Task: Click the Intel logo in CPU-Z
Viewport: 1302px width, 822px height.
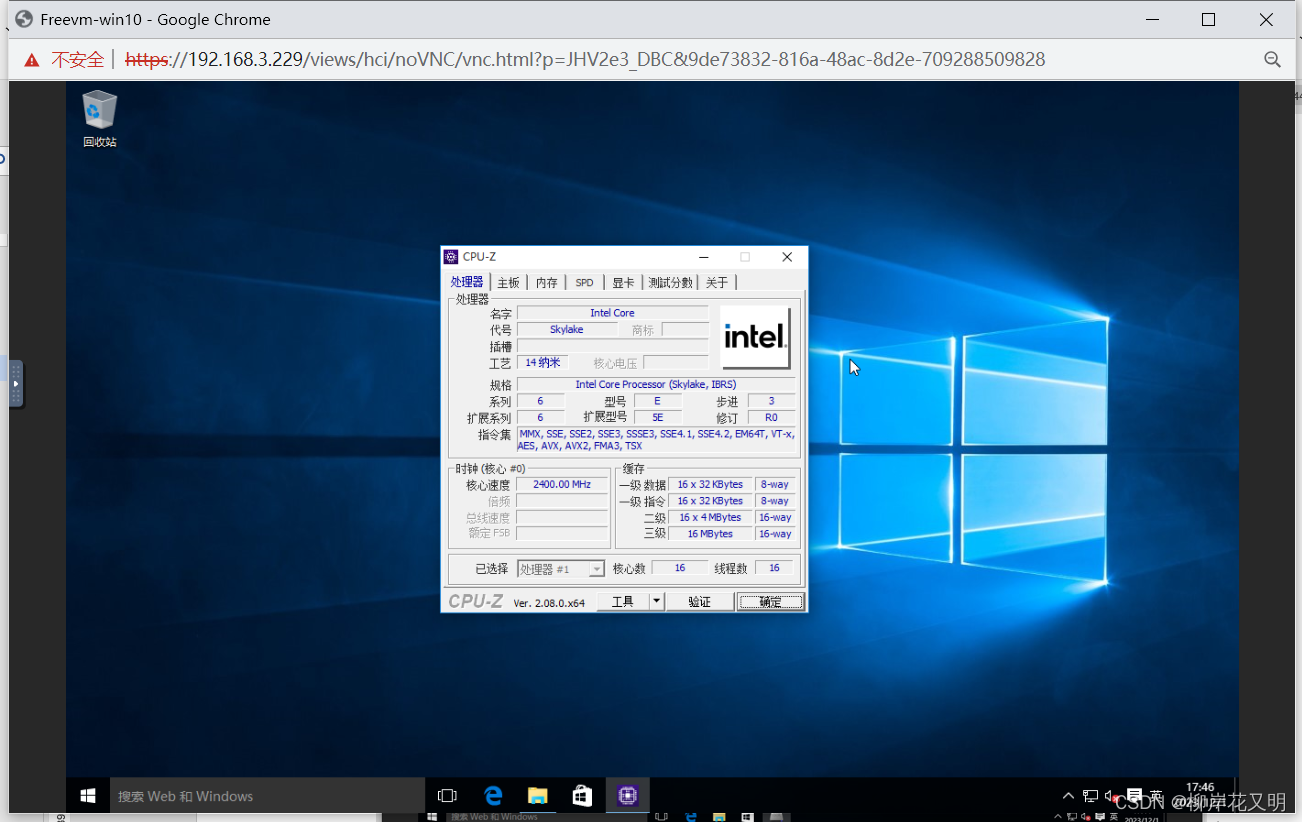Action: [x=755, y=337]
